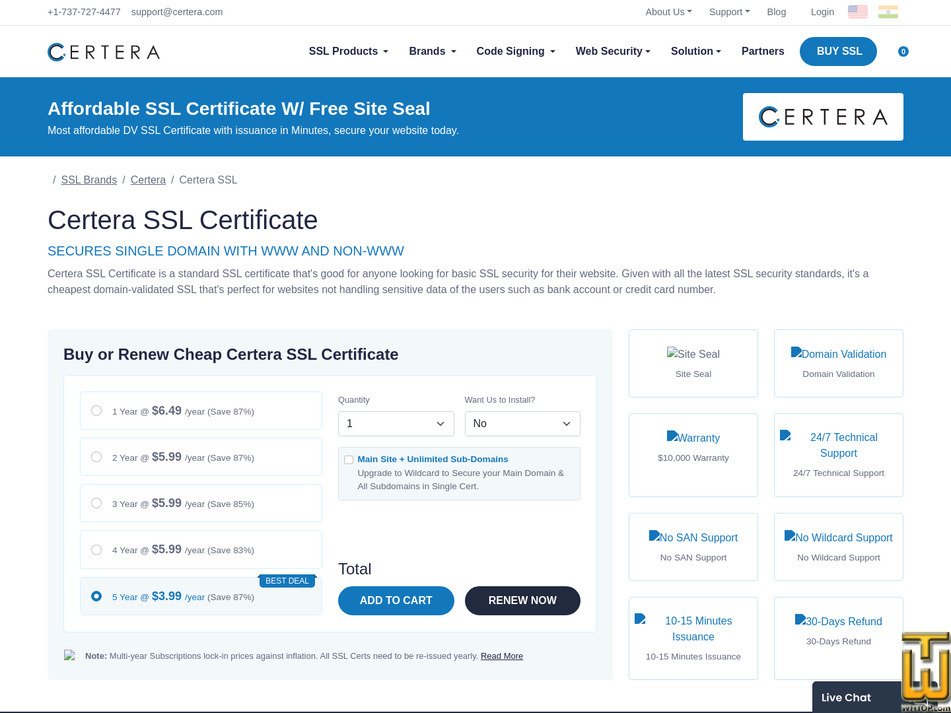This screenshot has width=951, height=713.
Task: Expand the SSL Products menu
Action: click(x=347, y=51)
